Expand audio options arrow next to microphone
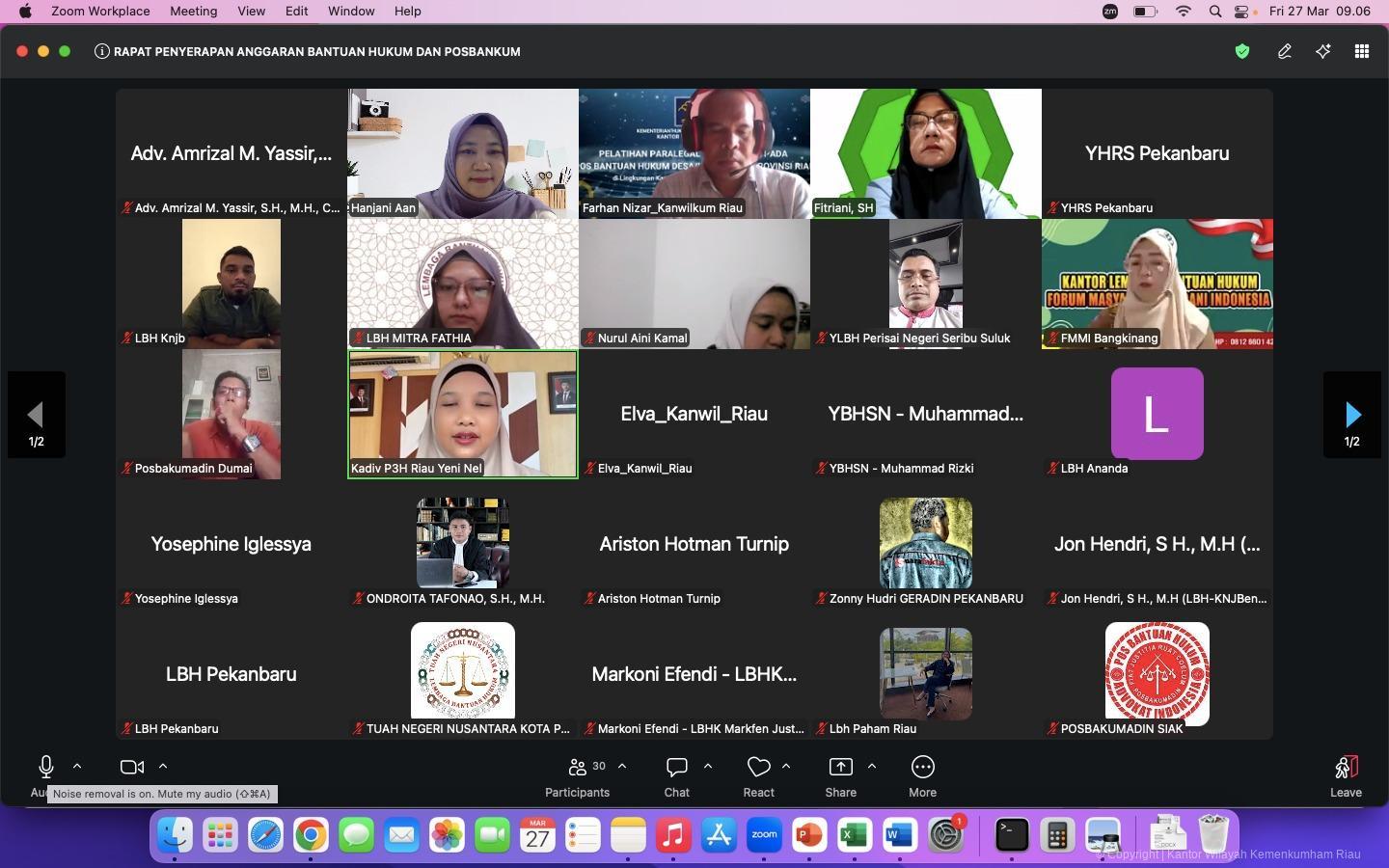 (77, 767)
